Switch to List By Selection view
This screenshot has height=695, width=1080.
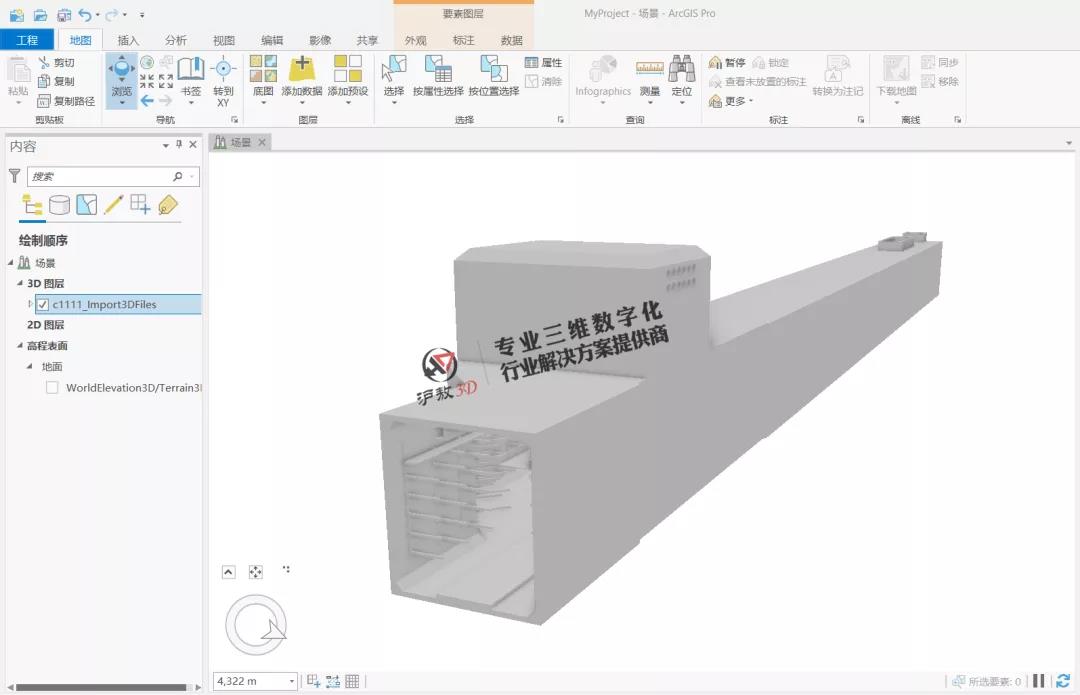click(86, 205)
